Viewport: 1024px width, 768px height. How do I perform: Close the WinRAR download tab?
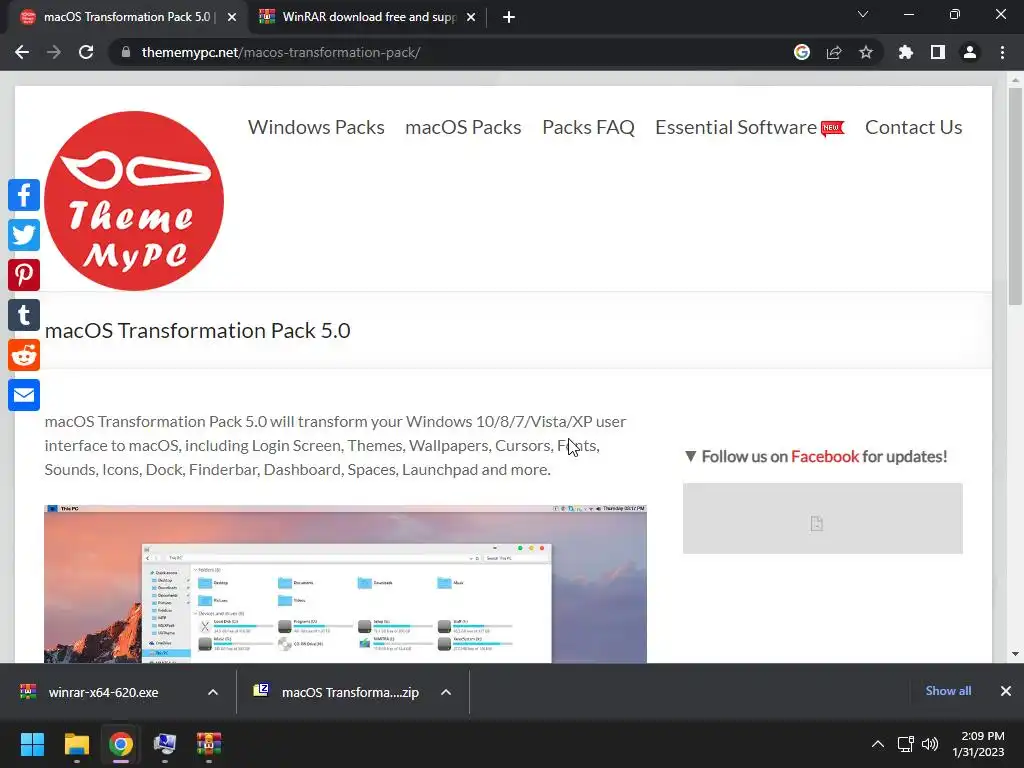tap(471, 17)
